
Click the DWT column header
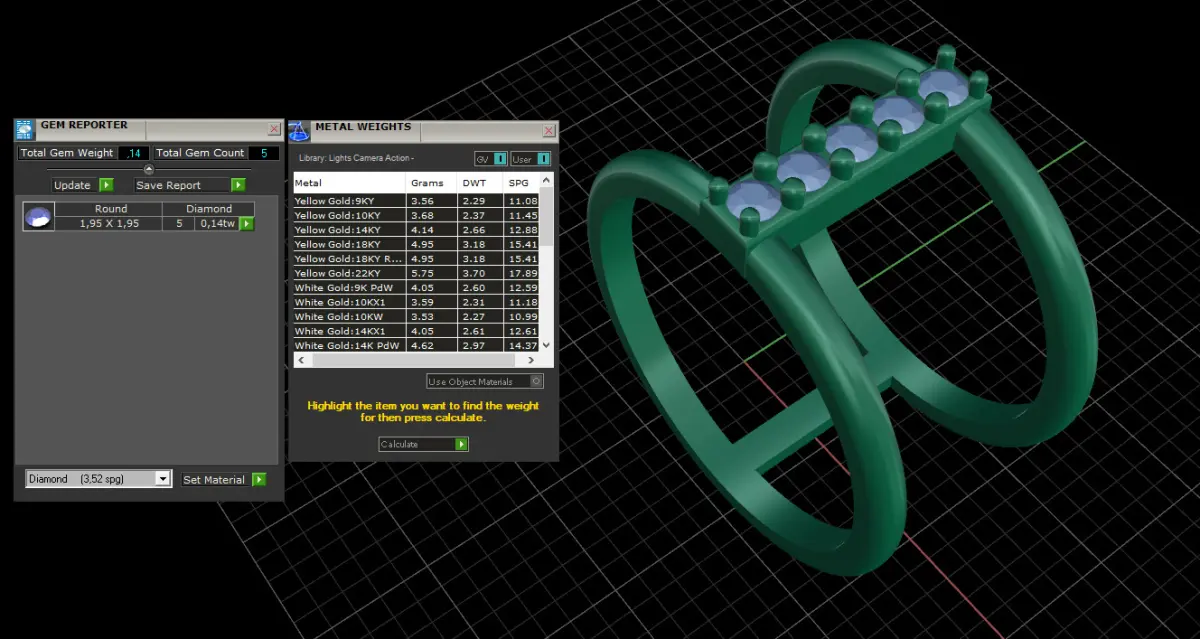(481, 183)
